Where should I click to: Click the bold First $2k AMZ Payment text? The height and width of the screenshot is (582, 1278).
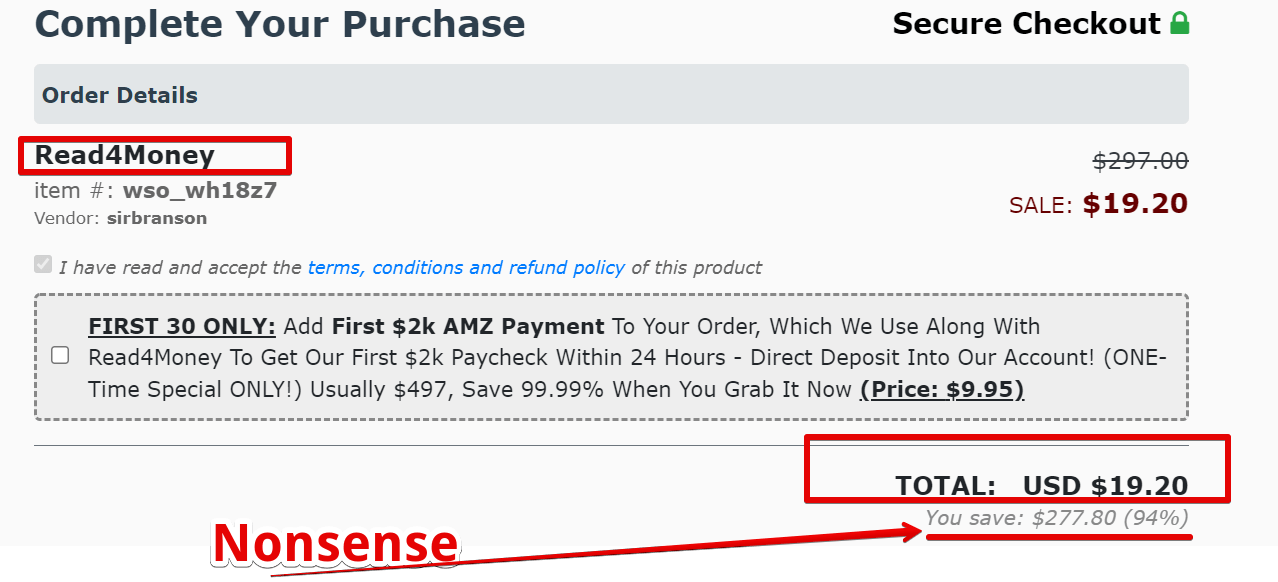point(468,326)
